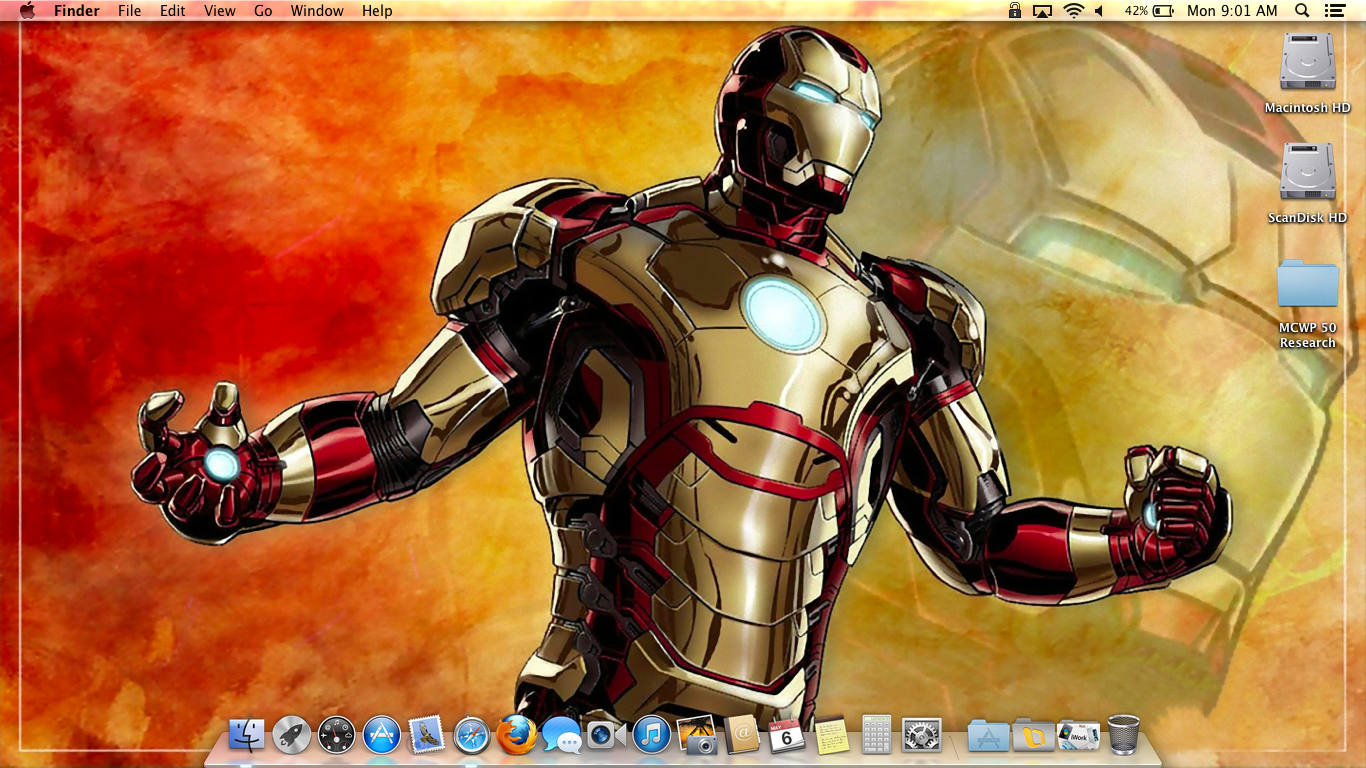The width and height of the screenshot is (1366, 768).
Task: Open Microsoft Office folder stack in dock
Action: click(1033, 735)
